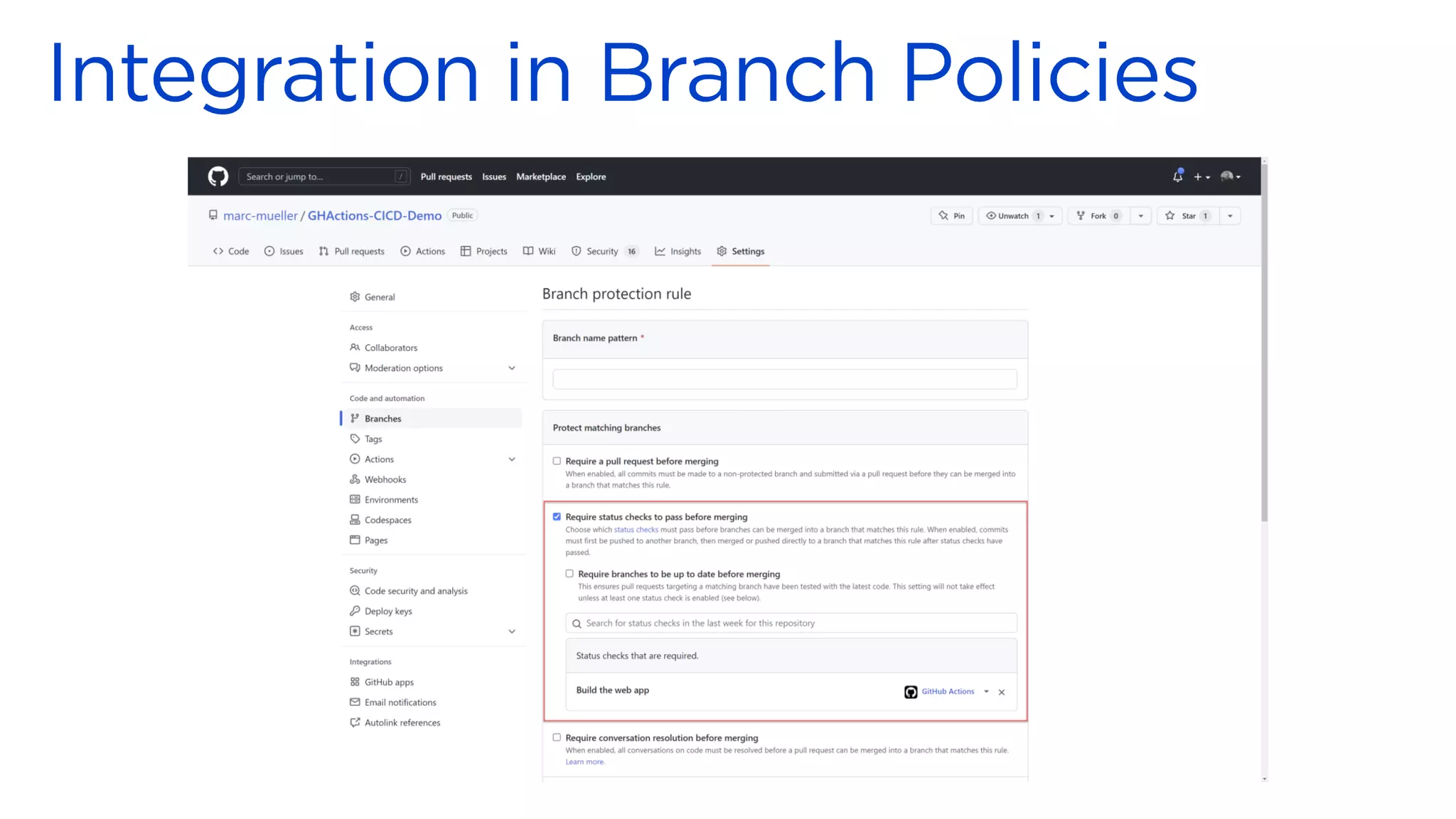
Task: Fork the GHActions-CICD-Demo repository
Action: coord(1097,215)
